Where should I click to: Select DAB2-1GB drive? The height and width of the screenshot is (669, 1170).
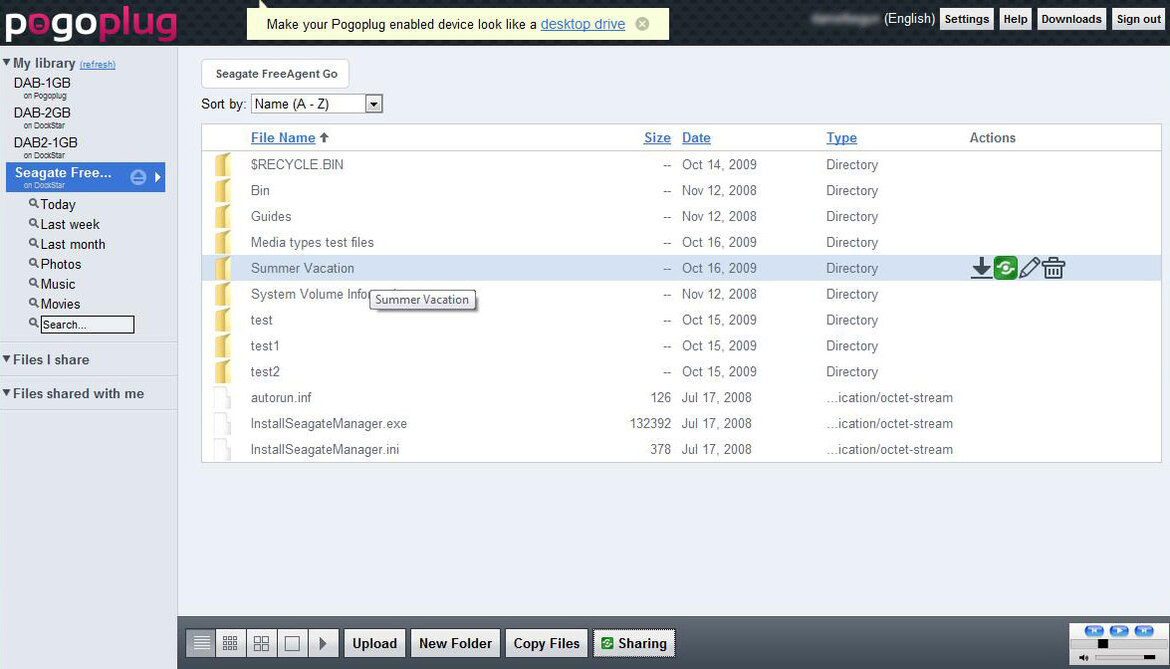[46, 142]
